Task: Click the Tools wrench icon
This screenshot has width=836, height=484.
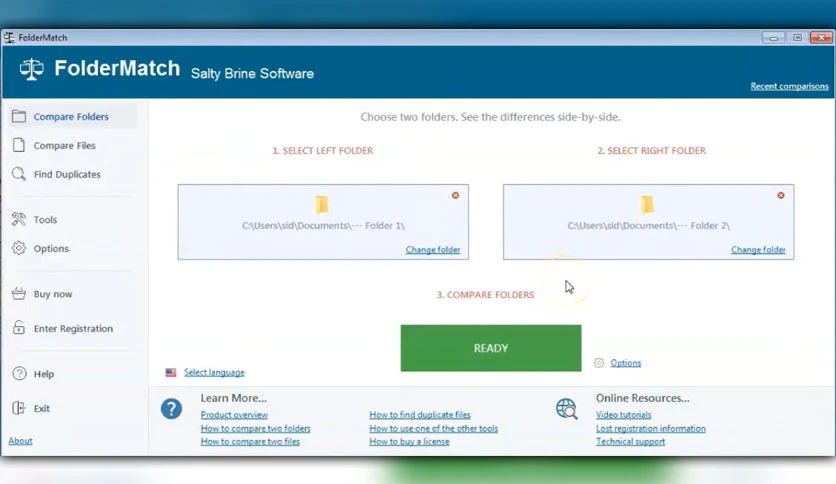Action: click(19, 219)
